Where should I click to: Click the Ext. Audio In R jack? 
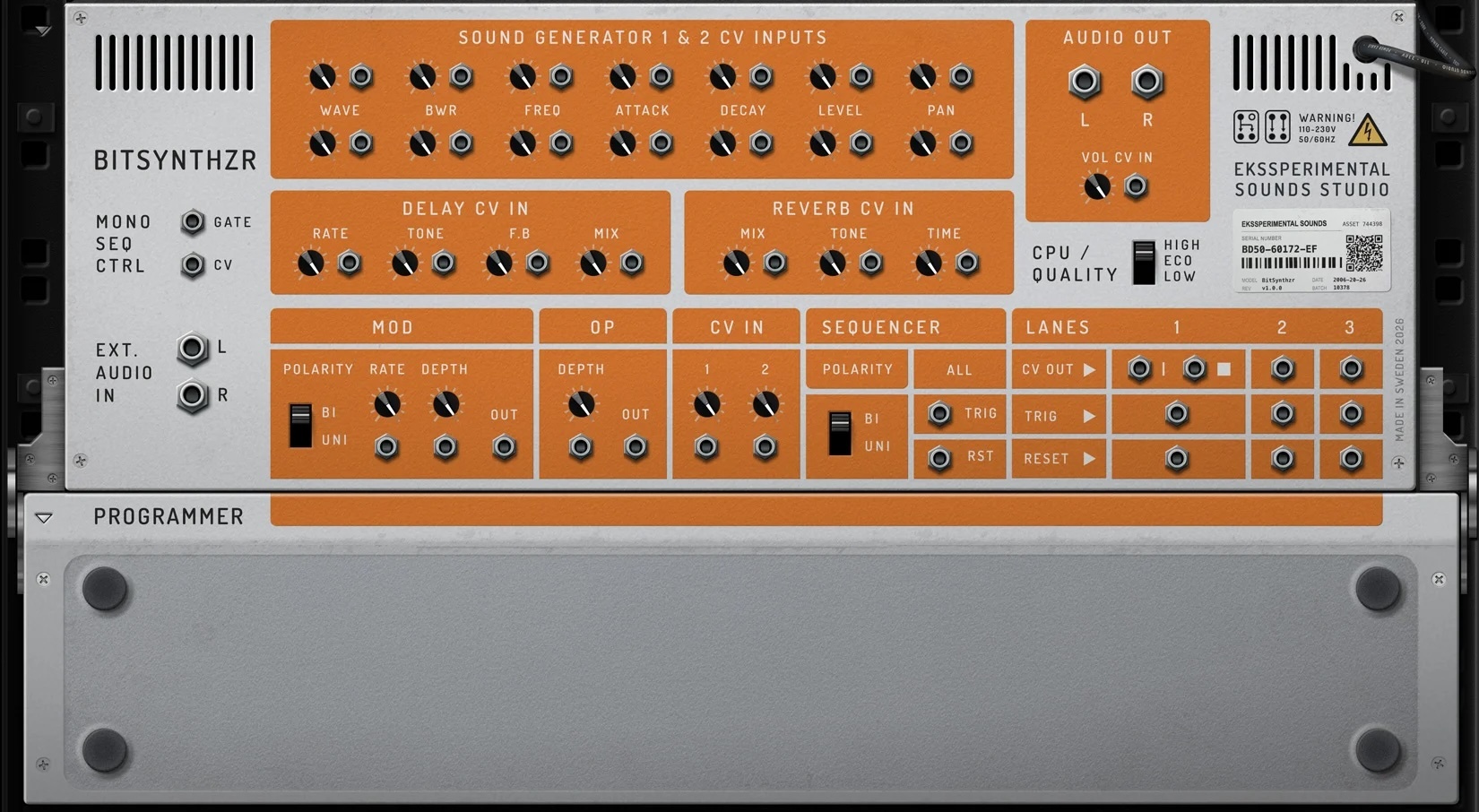point(192,395)
